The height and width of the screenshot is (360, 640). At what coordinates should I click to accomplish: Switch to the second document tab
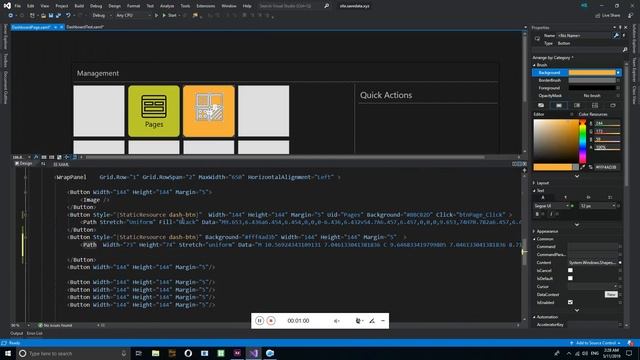click(x=85, y=27)
